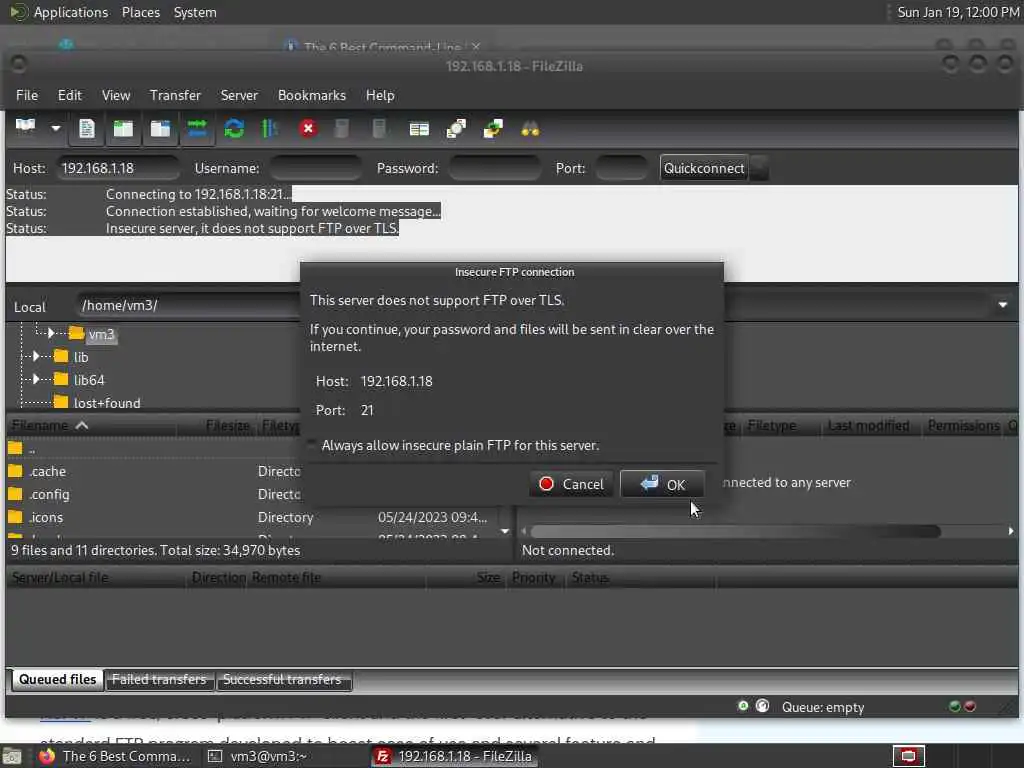Screen dimensions: 1024x768
Task: Switch to the vm3@vm3 terminal taskbar item
Action: [258, 756]
